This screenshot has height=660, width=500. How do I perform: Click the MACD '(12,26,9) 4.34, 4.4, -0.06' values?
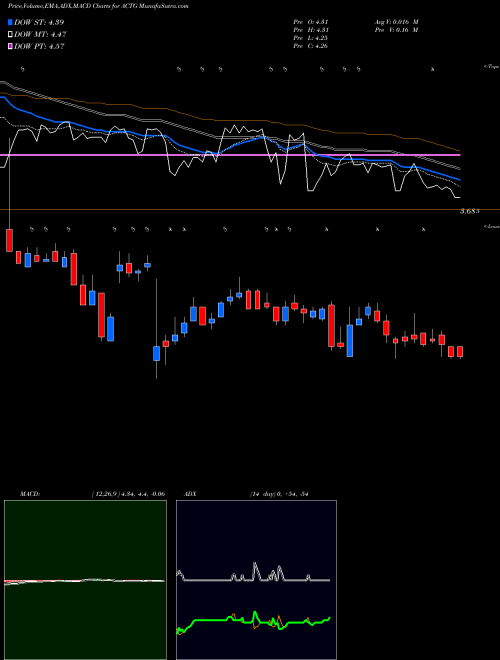point(128,494)
